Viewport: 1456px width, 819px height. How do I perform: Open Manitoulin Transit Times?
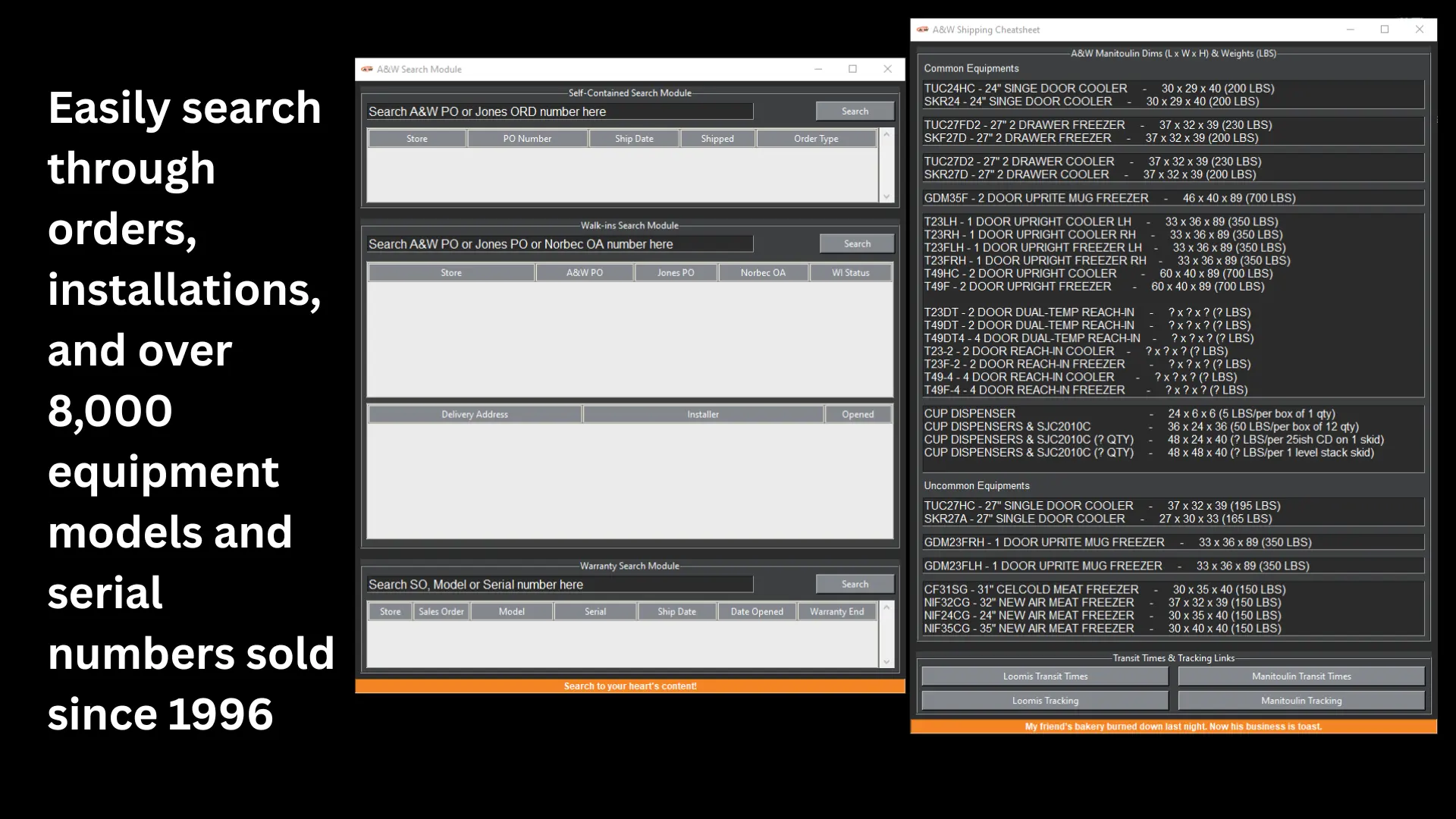click(1301, 676)
